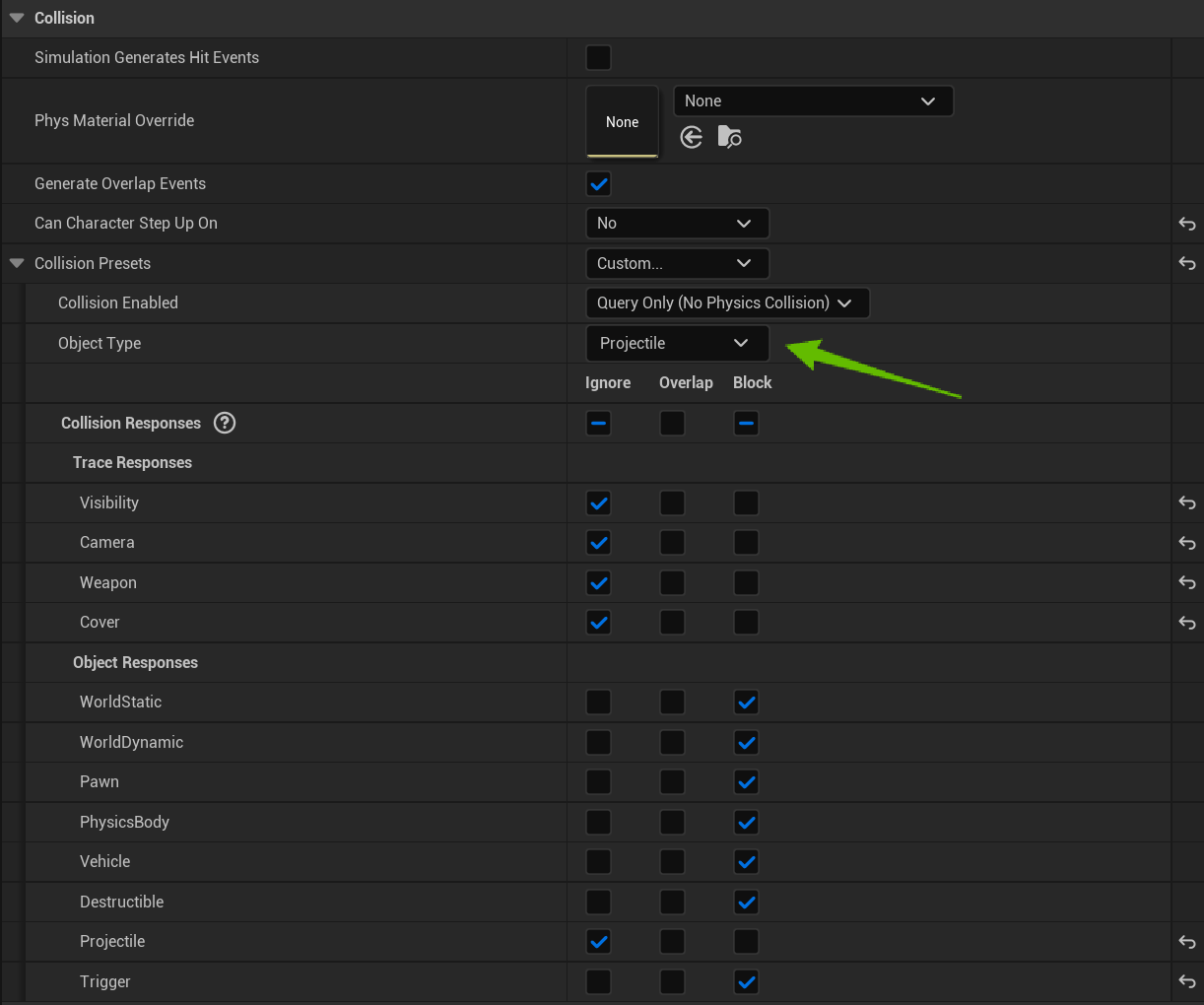Open the Object Type Projectile dropdown
The height and width of the screenshot is (1005, 1204).
point(676,343)
